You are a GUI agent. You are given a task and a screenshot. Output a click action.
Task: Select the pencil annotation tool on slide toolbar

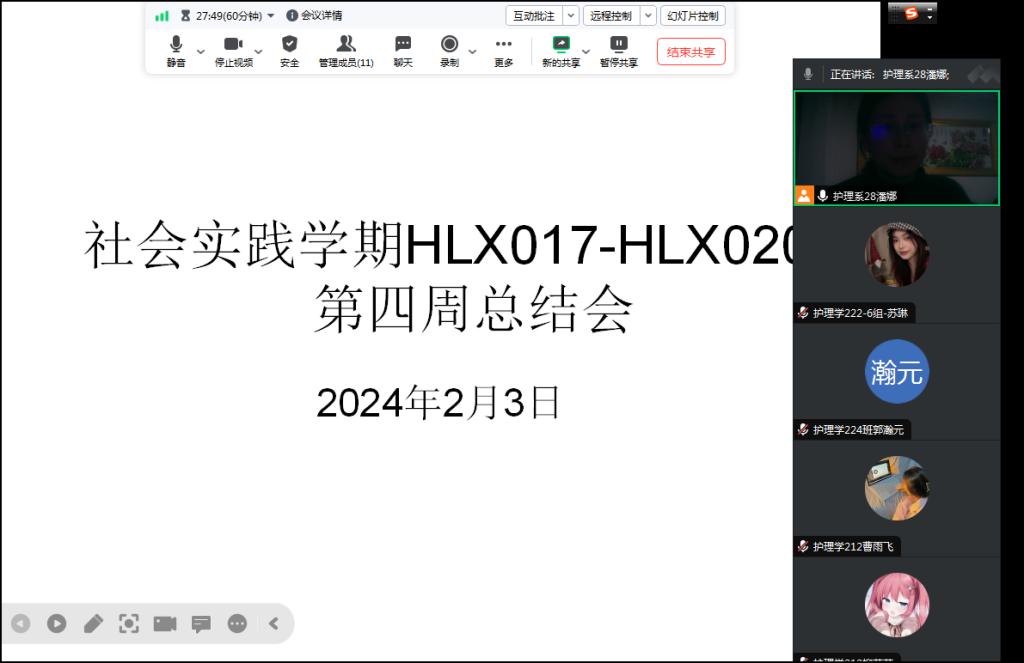point(93,624)
